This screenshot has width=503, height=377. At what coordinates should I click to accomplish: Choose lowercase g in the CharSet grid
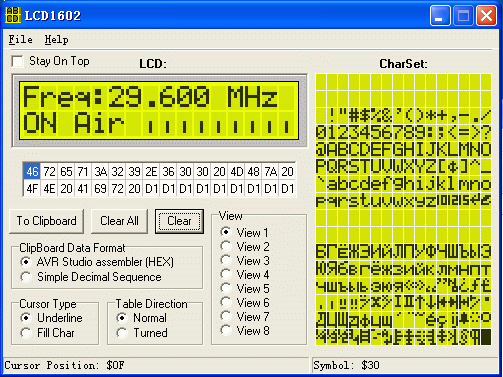click(x=398, y=184)
